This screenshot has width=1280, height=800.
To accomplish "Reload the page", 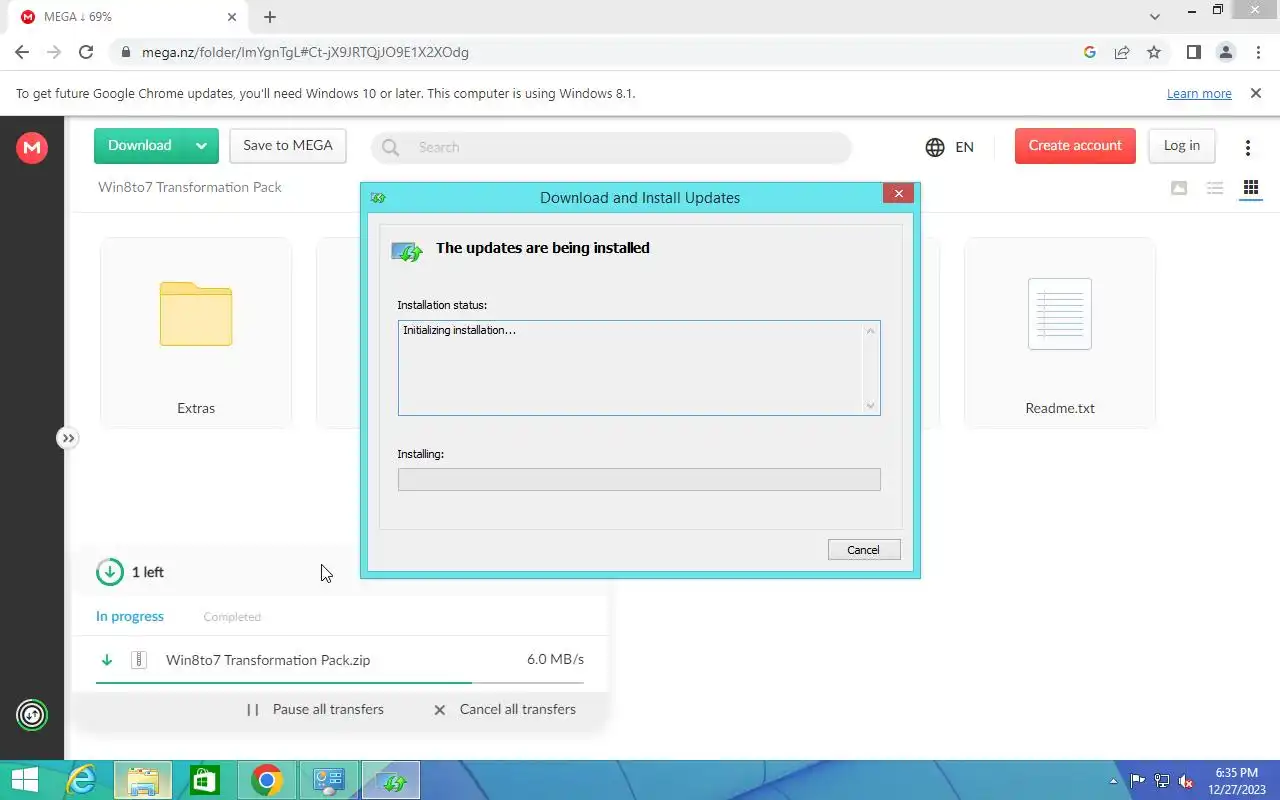I will pyautogui.click(x=86, y=52).
